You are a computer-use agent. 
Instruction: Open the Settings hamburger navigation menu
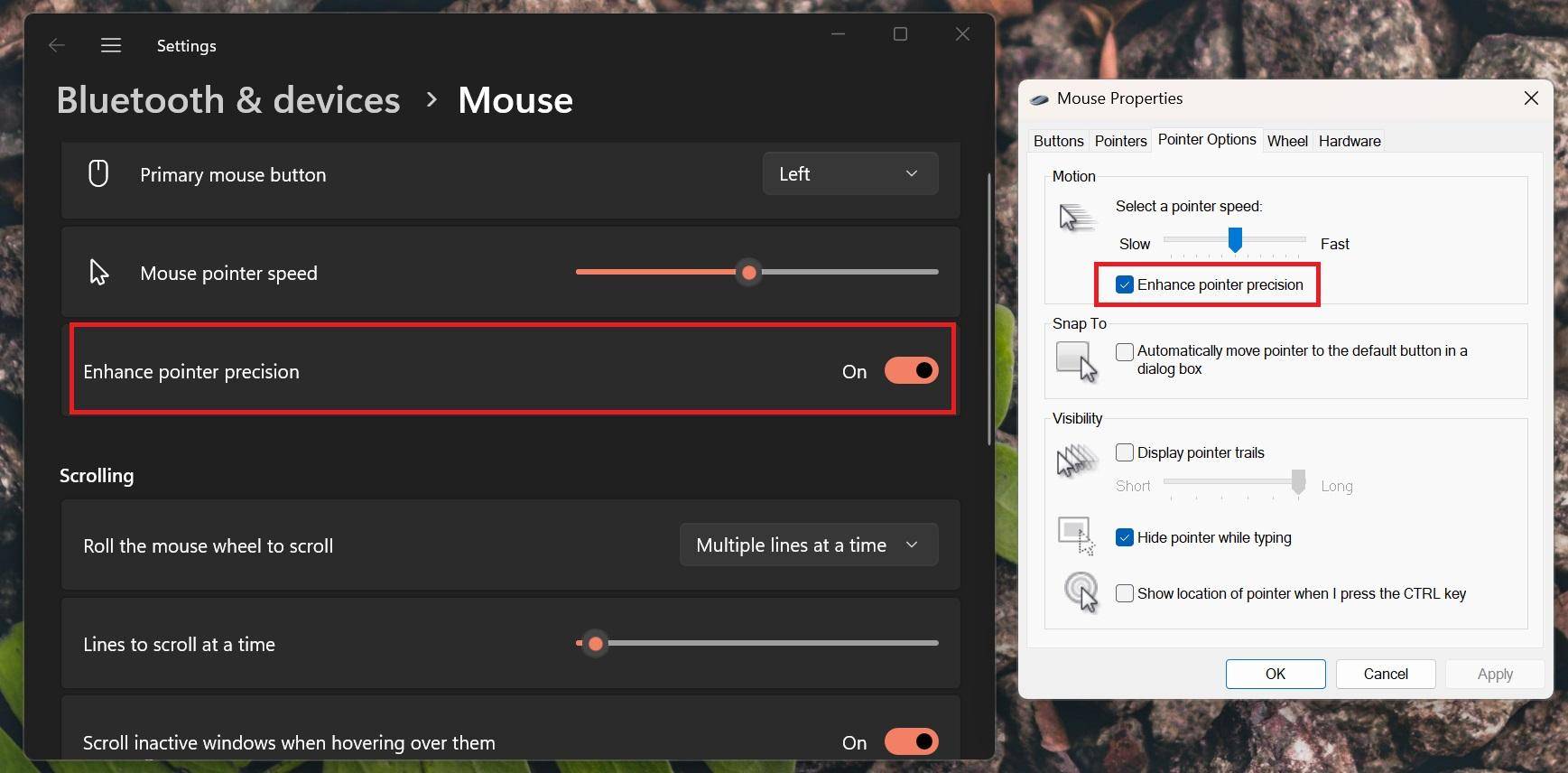click(x=111, y=45)
